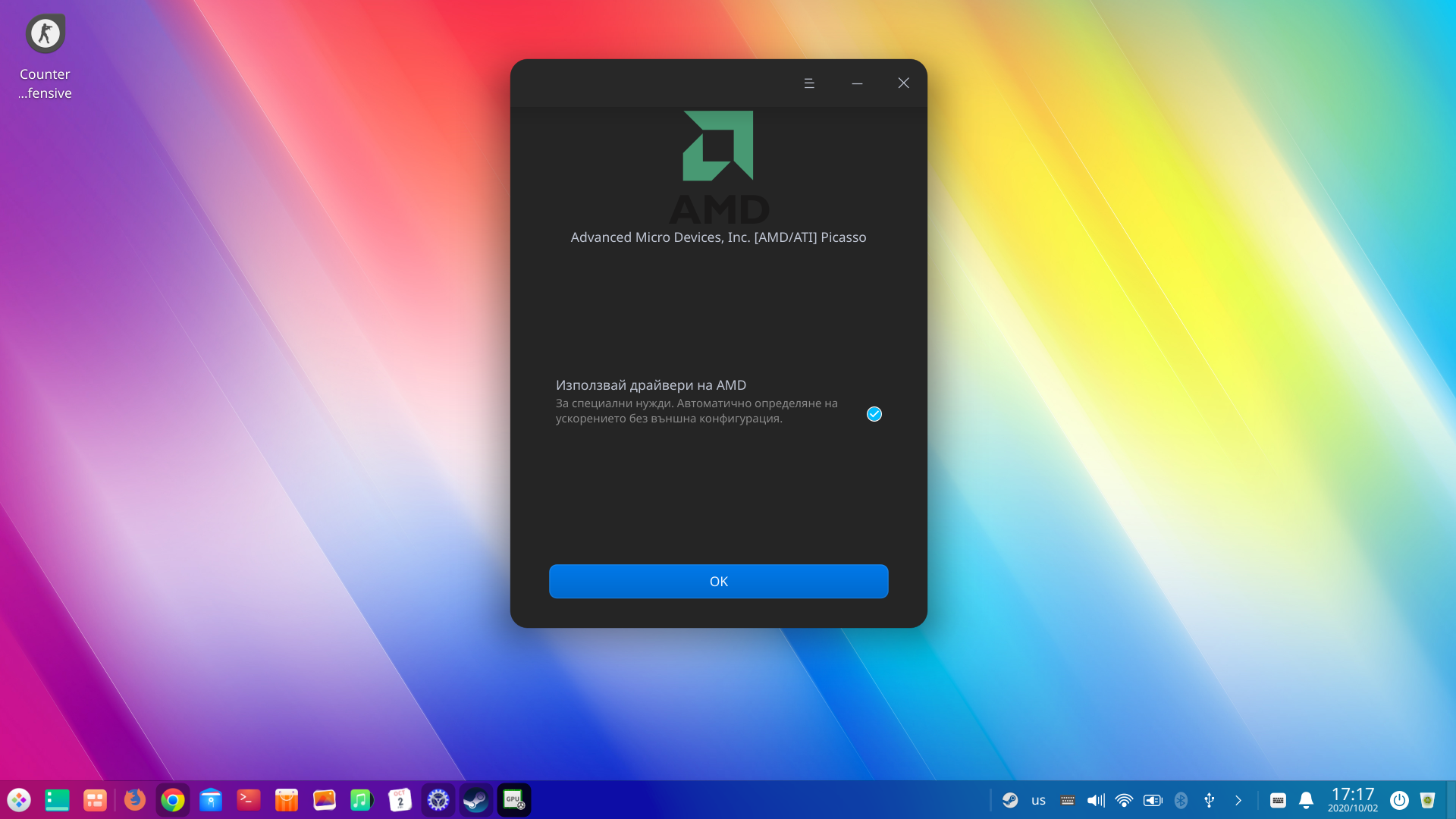
Task: Open multitasking view from dock
Action: [x=95, y=800]
